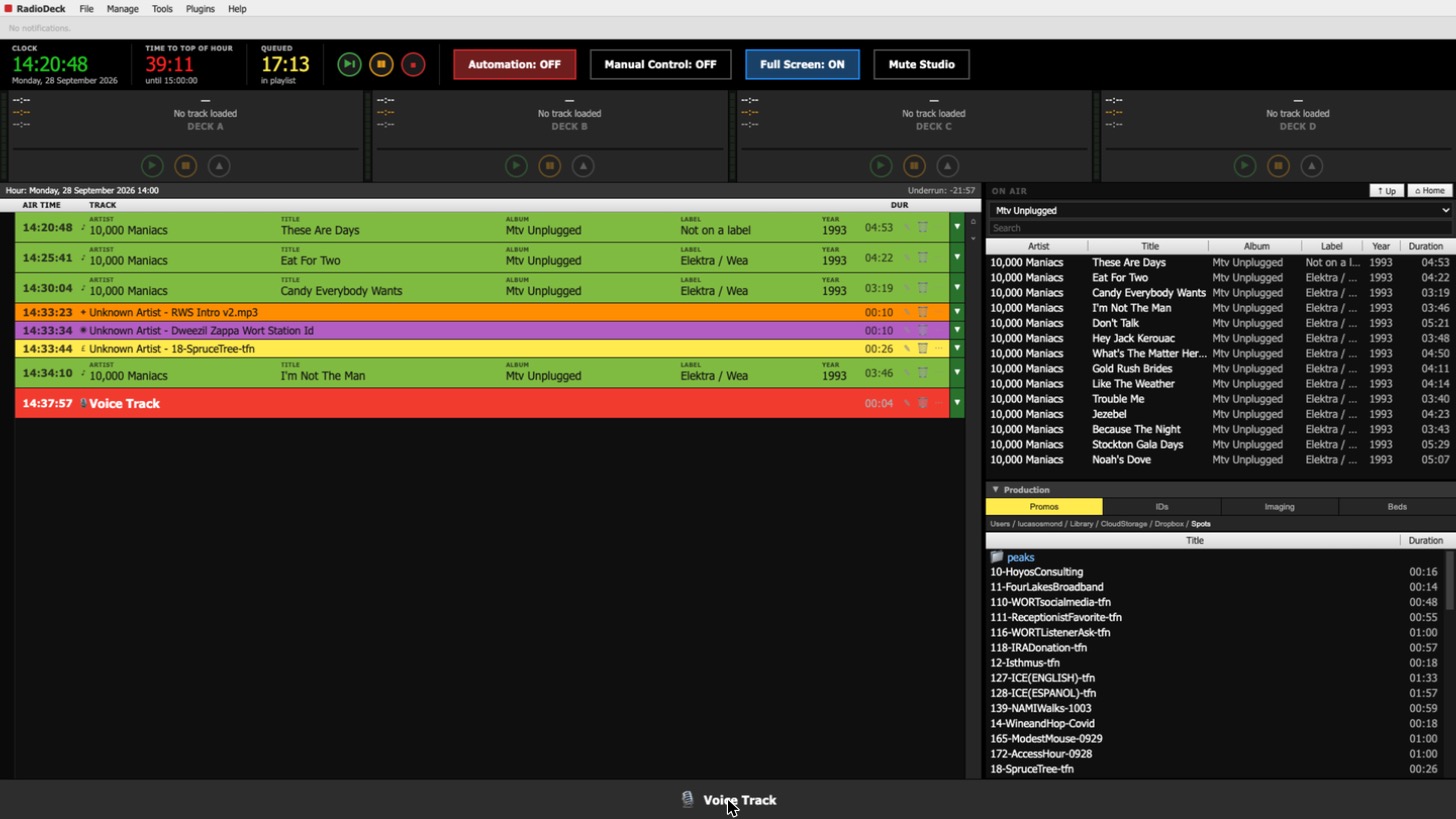This screenshot has width=1456, height=819.
Task: Click Deck B progress bar
Action: tap(549, 149)
